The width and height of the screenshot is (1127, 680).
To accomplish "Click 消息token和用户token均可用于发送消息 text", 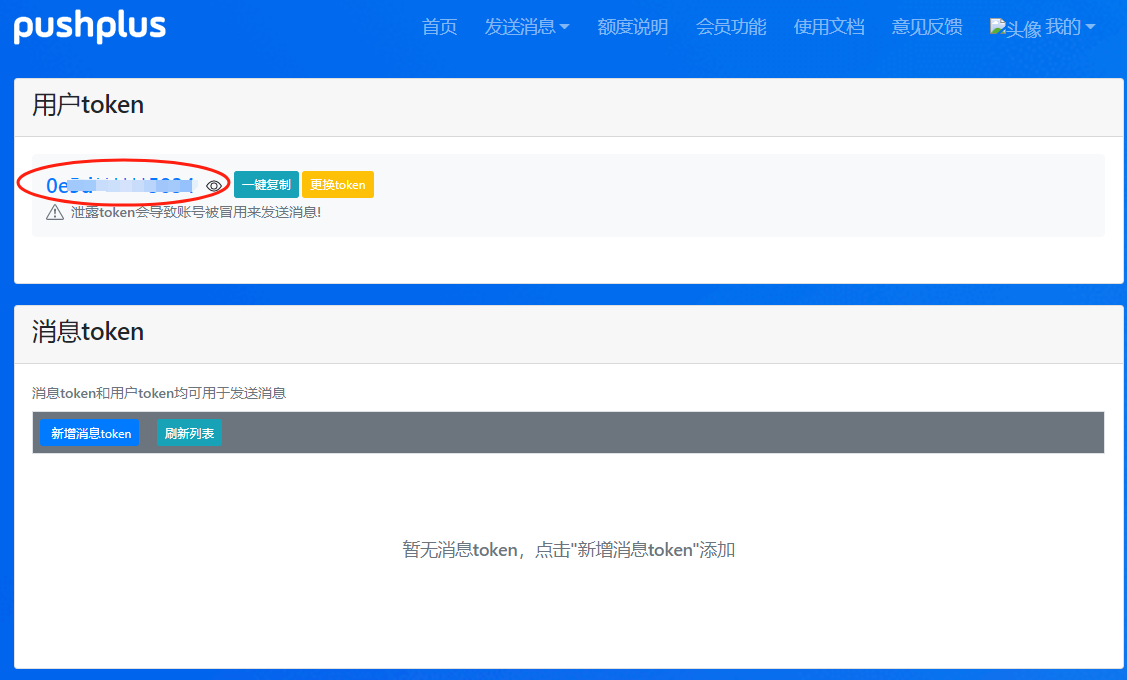I will (159, 393).
